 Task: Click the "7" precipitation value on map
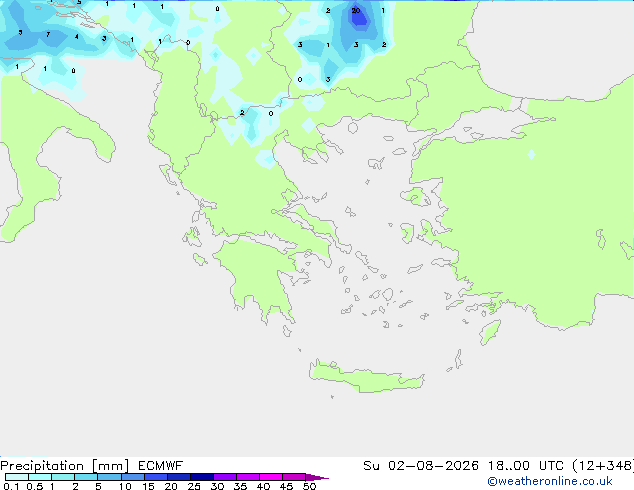coord(48,34)
